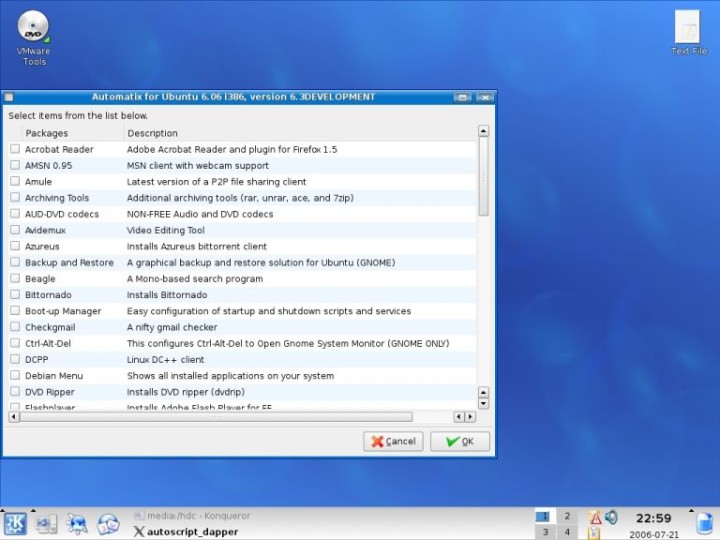
Task: Check the DCPP checkbox
Action: point(15,359)
